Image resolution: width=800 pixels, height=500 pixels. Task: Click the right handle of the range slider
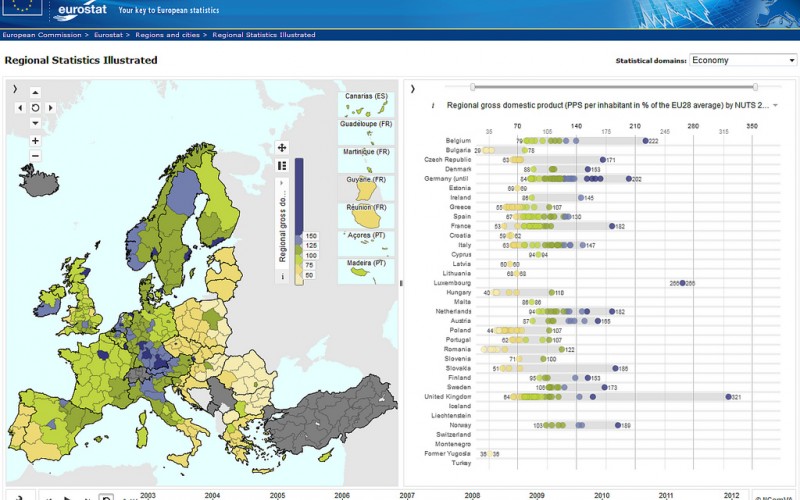tap(755, 87)
